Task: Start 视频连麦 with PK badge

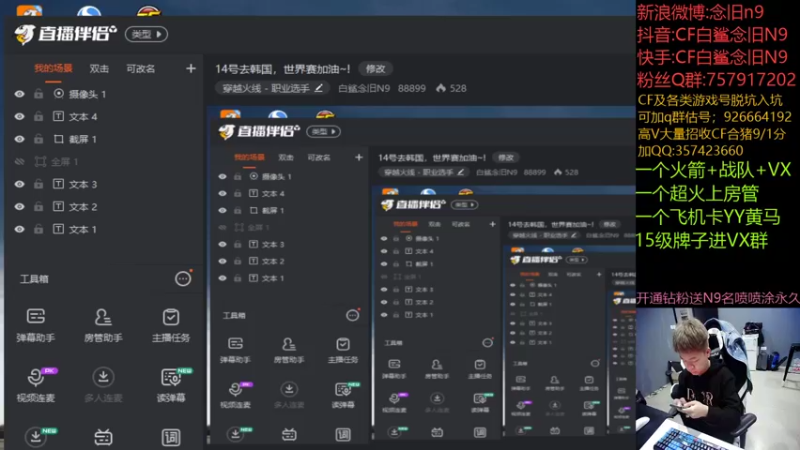Action: (x=36, y=384)
